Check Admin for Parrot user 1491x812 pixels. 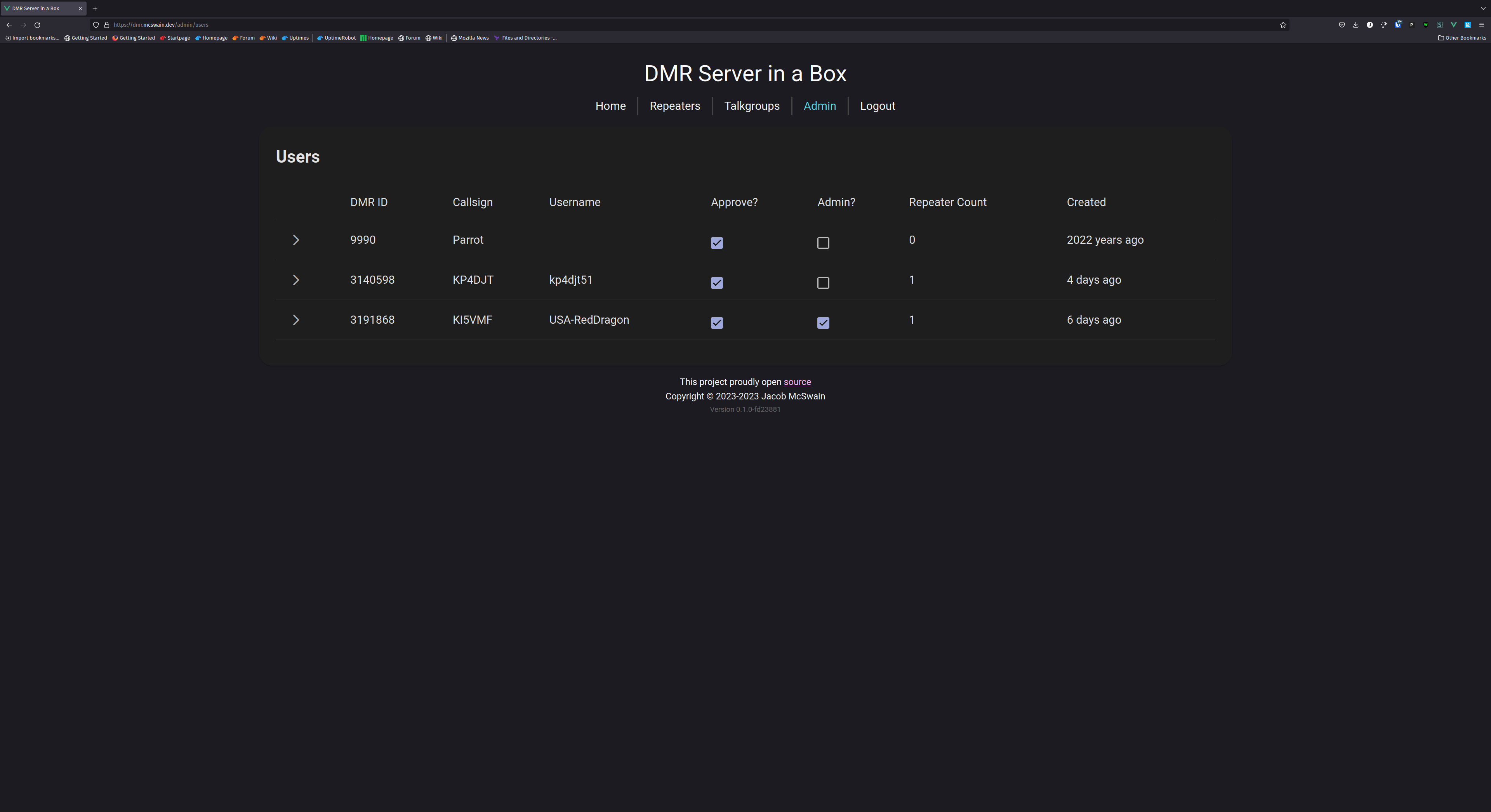tap(823, 243)
